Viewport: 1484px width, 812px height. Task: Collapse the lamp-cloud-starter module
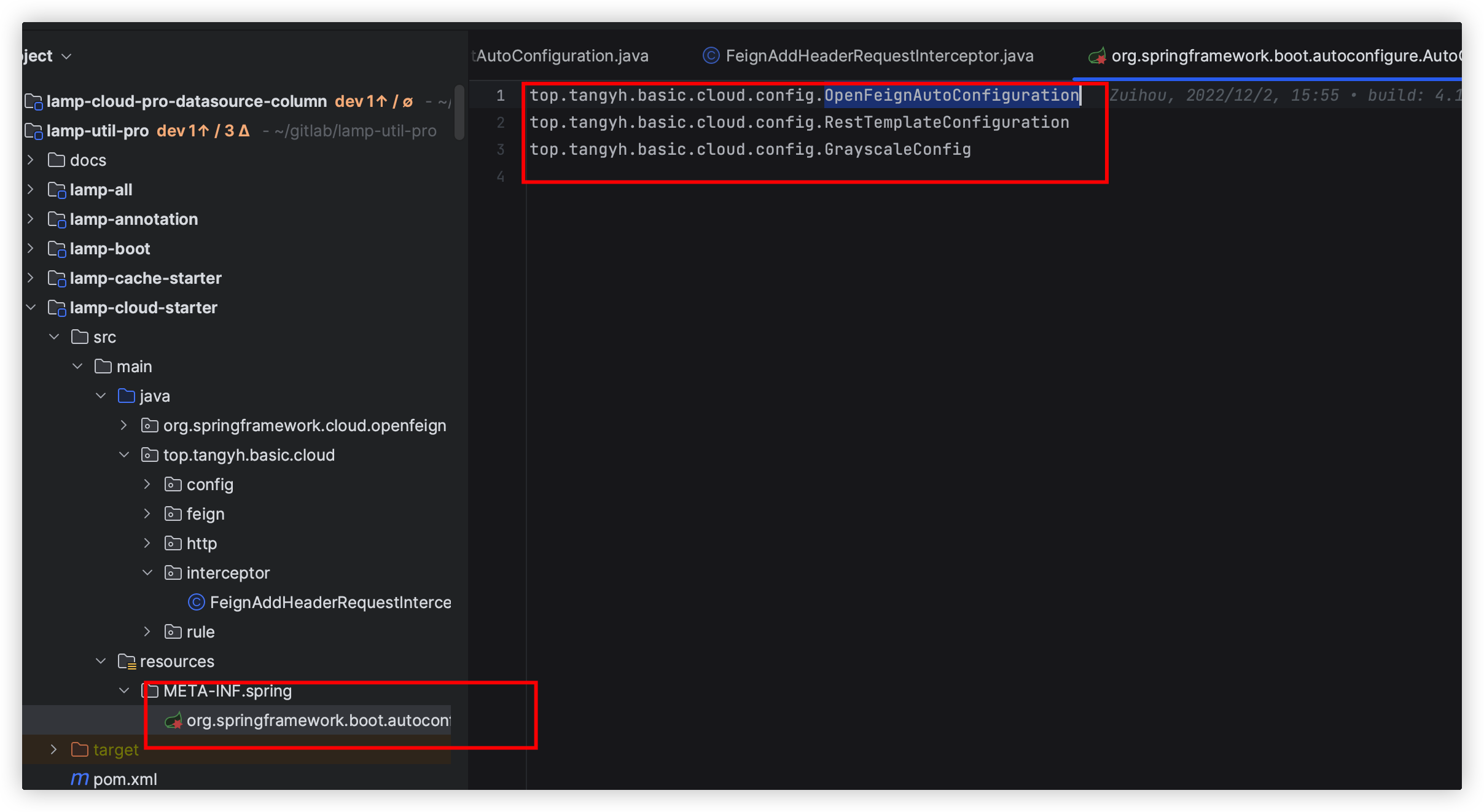coord(31,307)
